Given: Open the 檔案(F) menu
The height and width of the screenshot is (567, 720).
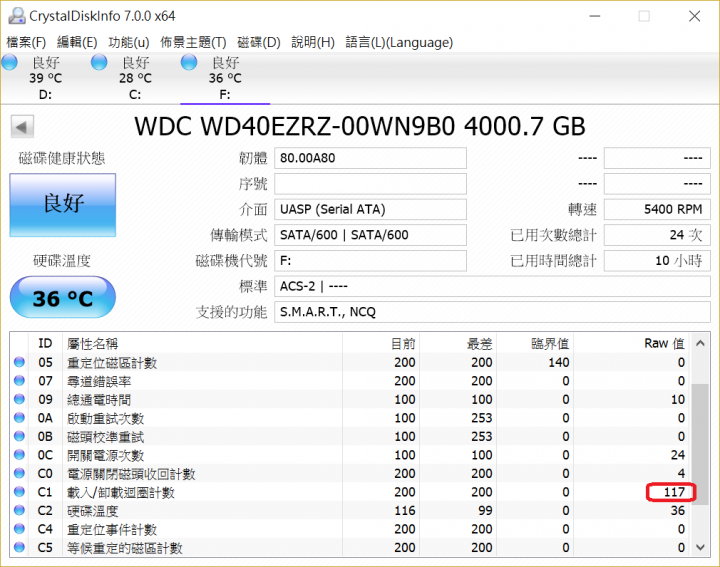Looking at the screenshot, I should pos(26,42).
